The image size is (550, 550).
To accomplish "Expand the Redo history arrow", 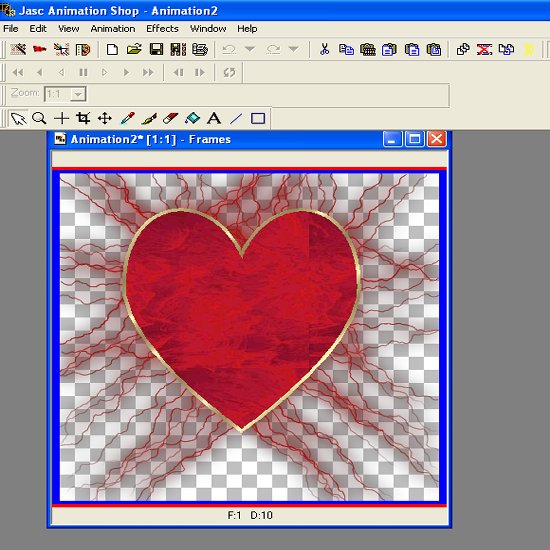I will 294,49.
